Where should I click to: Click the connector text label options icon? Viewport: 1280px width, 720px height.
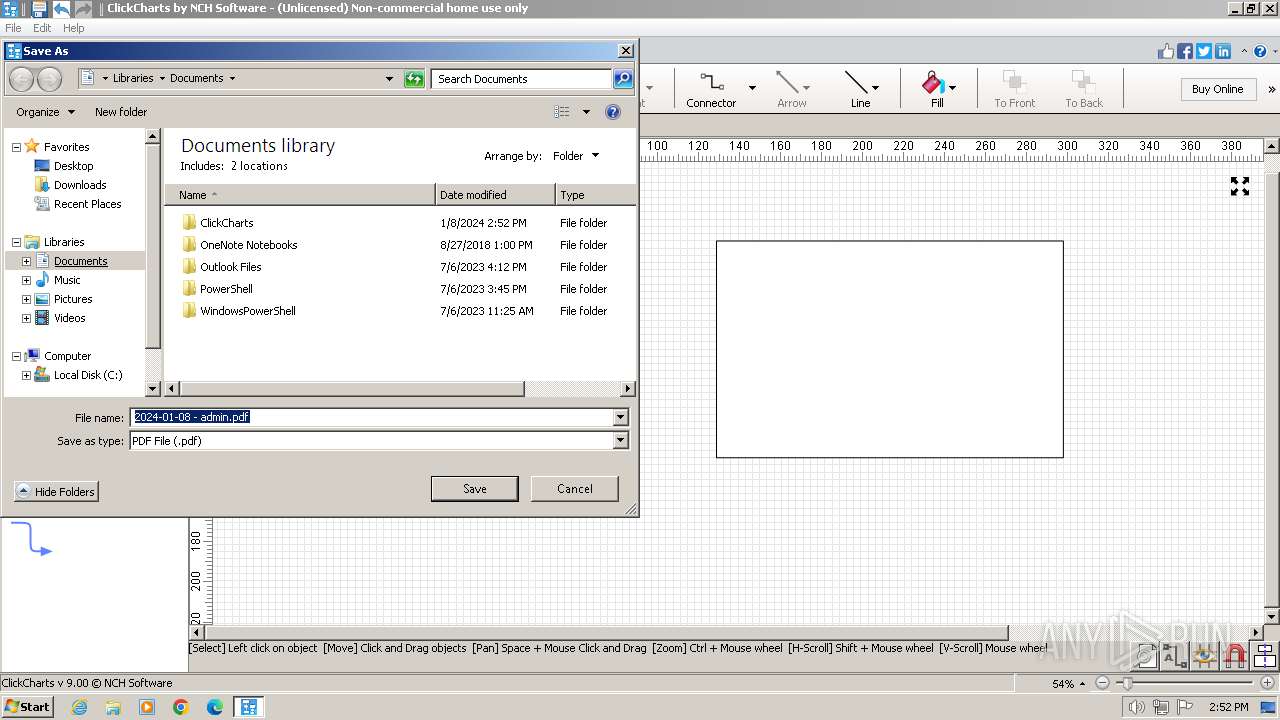pos(1175,656)
